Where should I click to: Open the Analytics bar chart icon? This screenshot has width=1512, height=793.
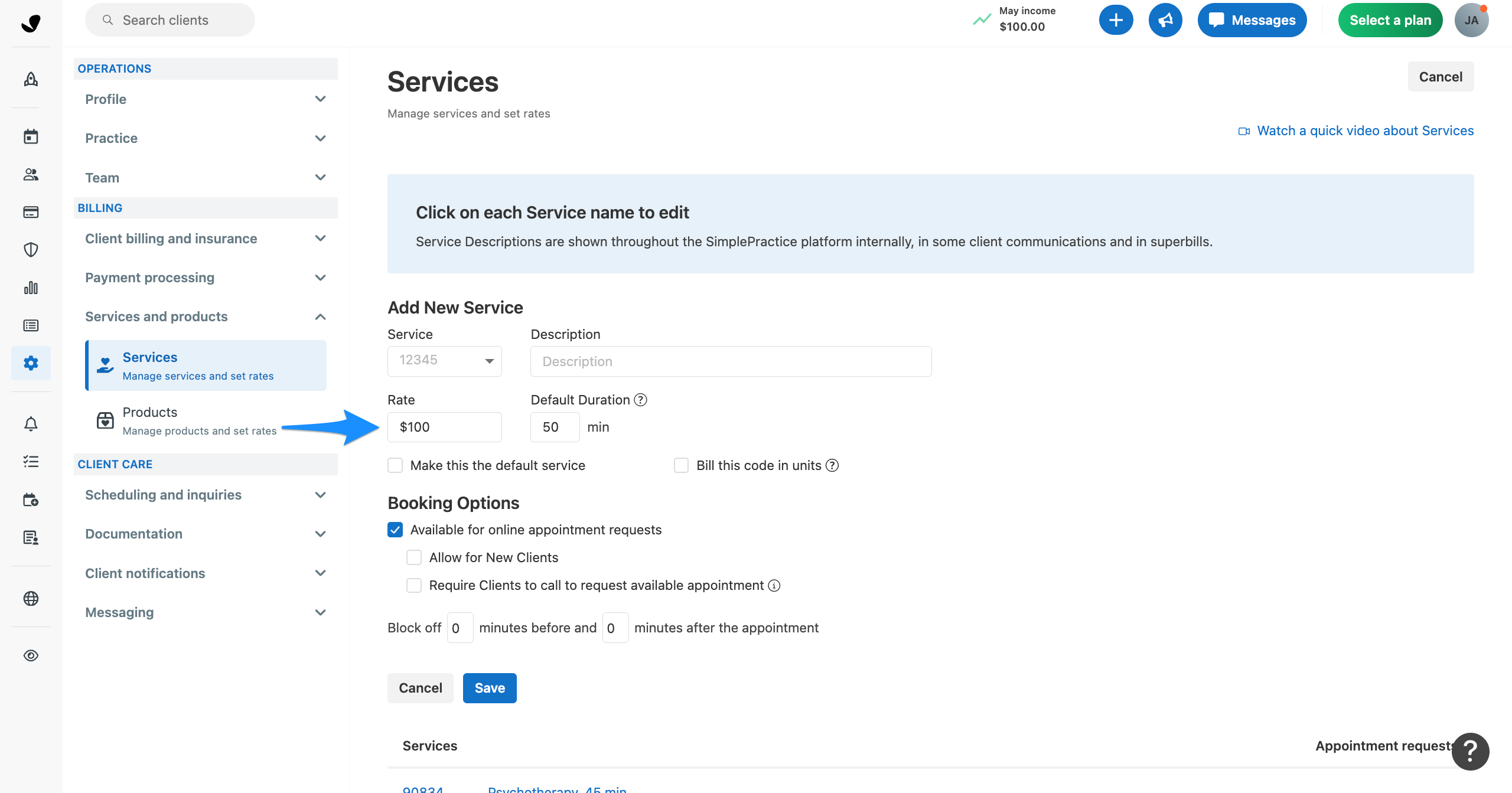(x=31, y=288)
